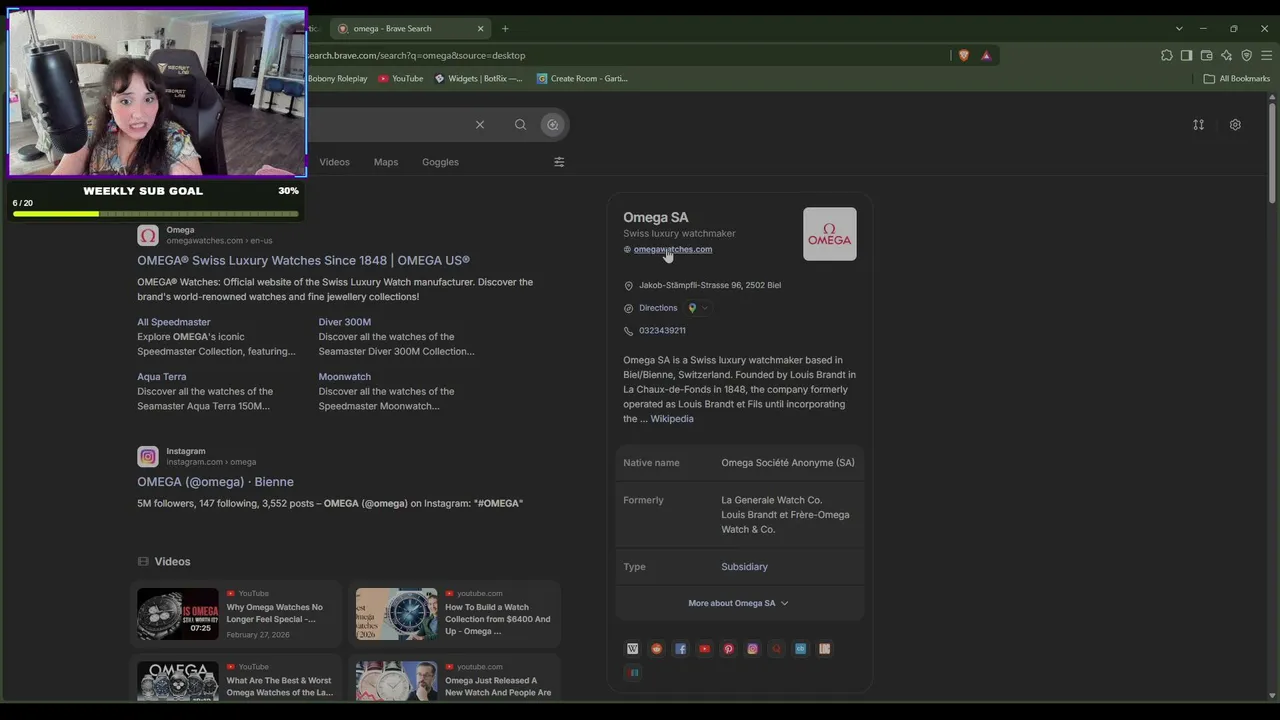The width and height of the screenshot is (1280, 720).
Task: Open the OMEGA Swiss Luxury Watches result title
Action: 303,261
